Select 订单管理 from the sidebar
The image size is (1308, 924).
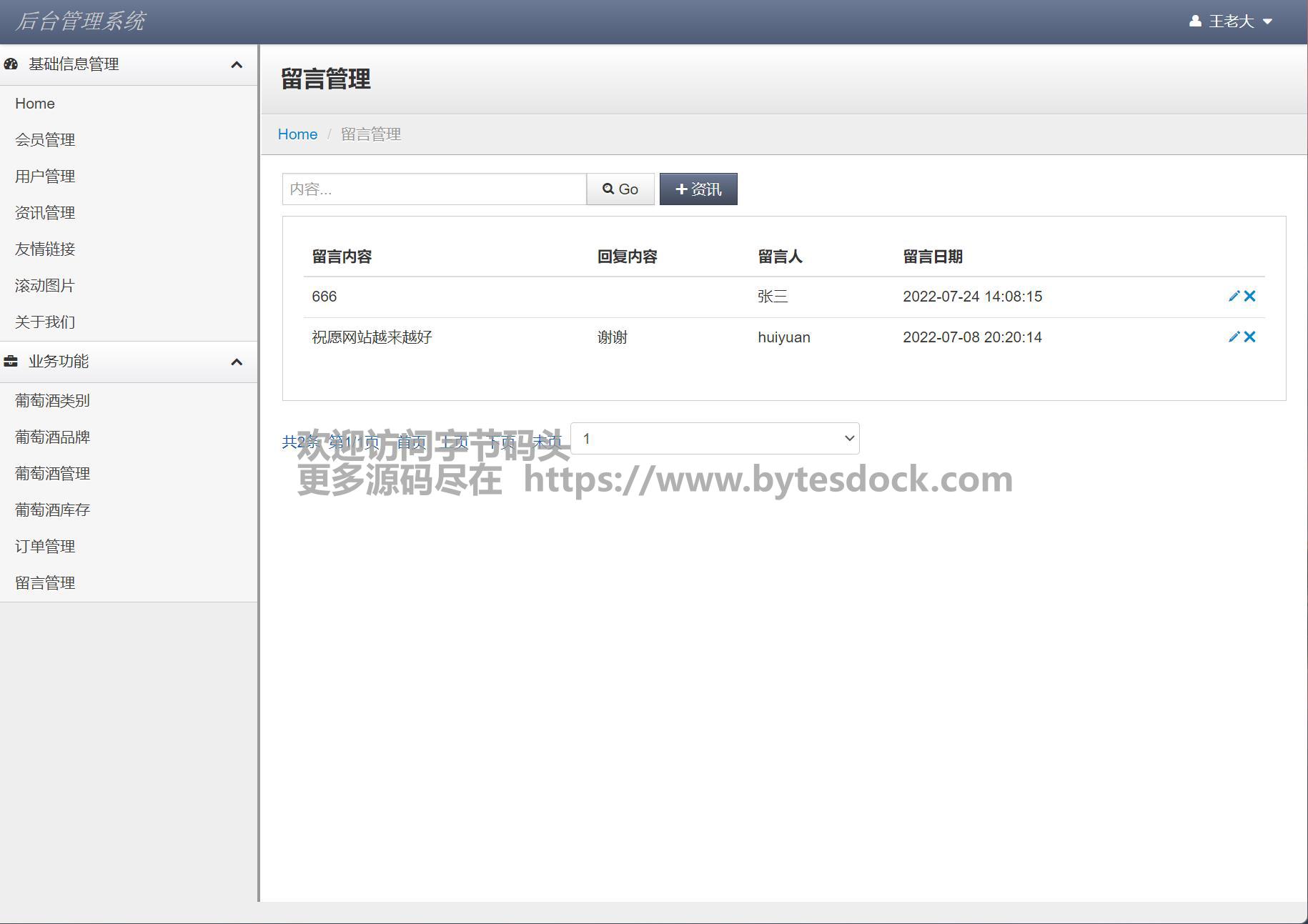(45, 547)
